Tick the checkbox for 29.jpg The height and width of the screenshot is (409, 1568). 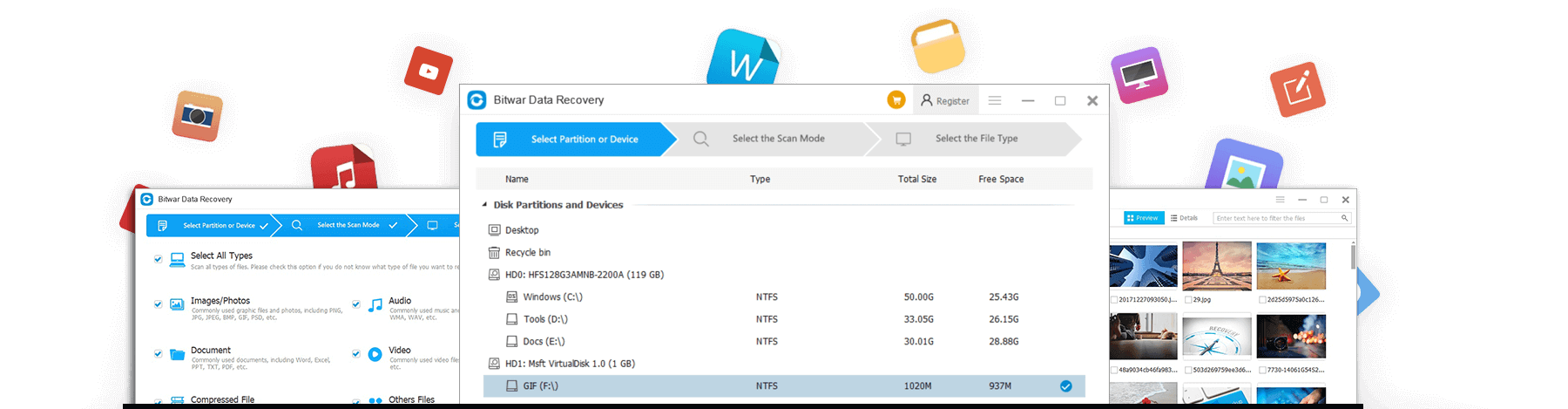tap(1188, 299)
